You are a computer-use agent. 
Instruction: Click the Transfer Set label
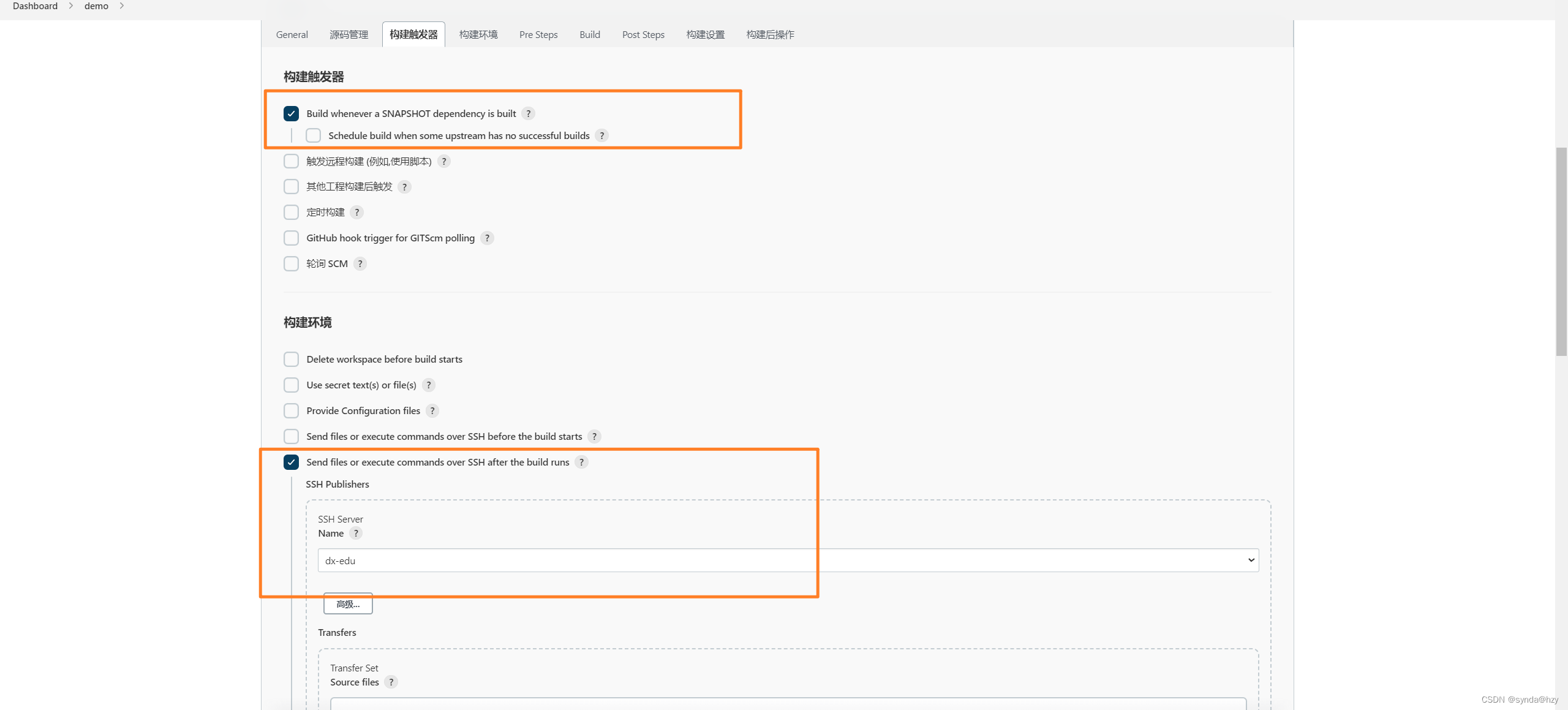(354, 668)
